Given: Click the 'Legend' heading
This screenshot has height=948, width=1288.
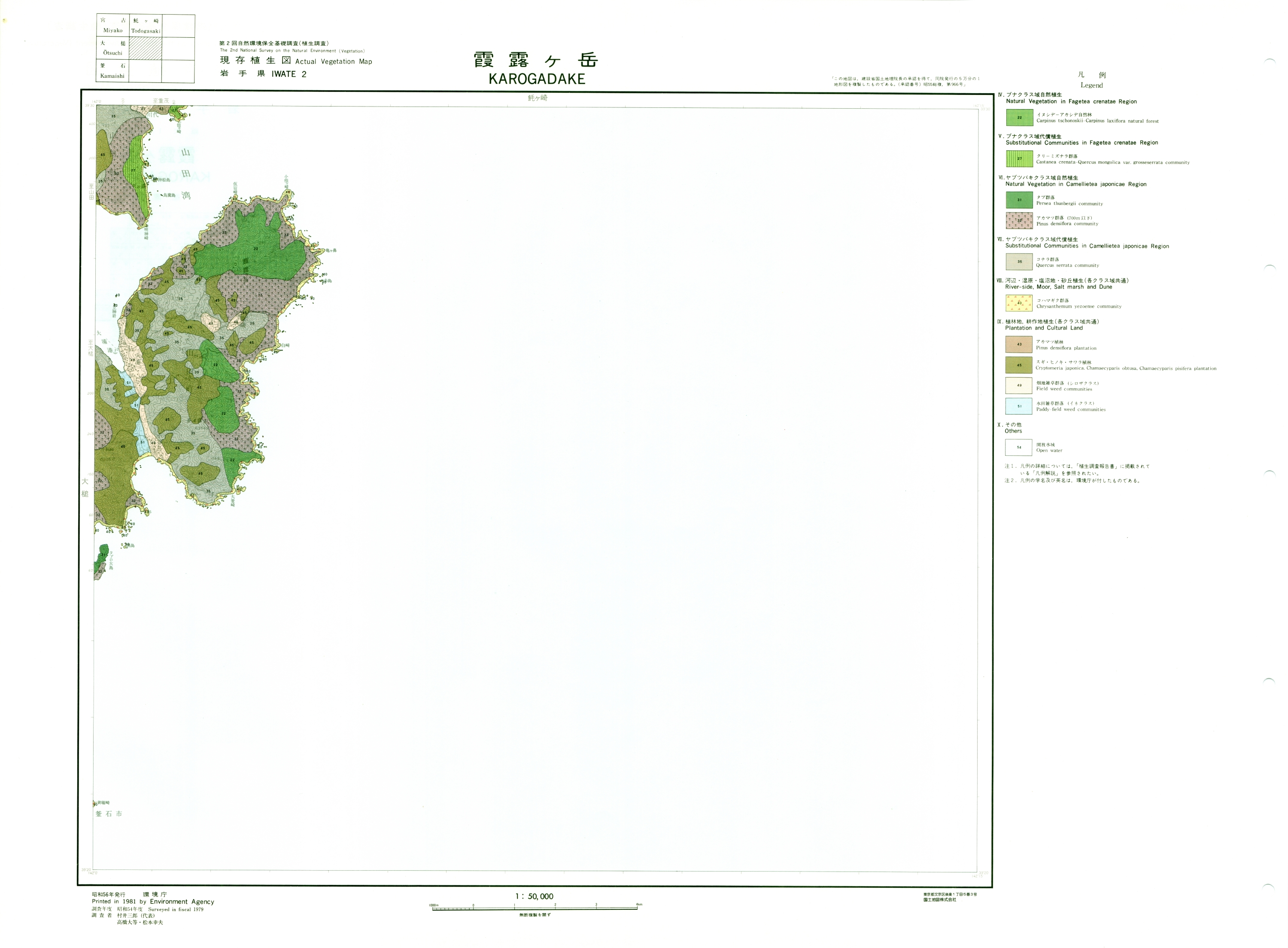Looking at the screenshot, I should 1091,85.
